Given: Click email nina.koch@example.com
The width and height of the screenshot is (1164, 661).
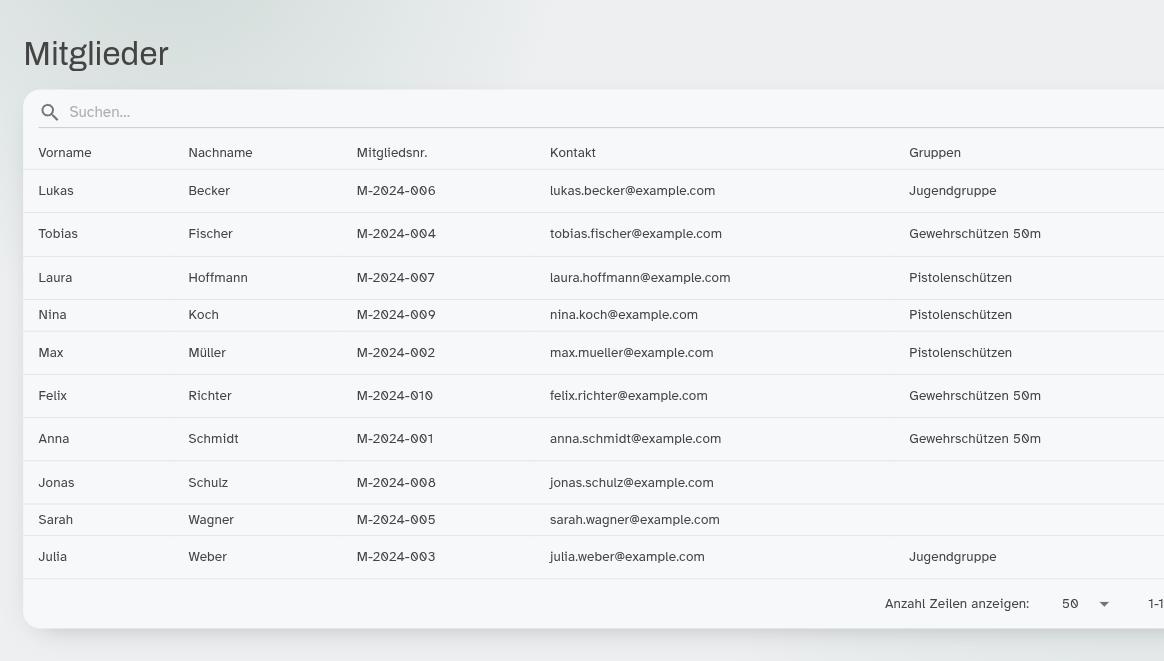Looking at the screenshot, I should pos(624,315).
